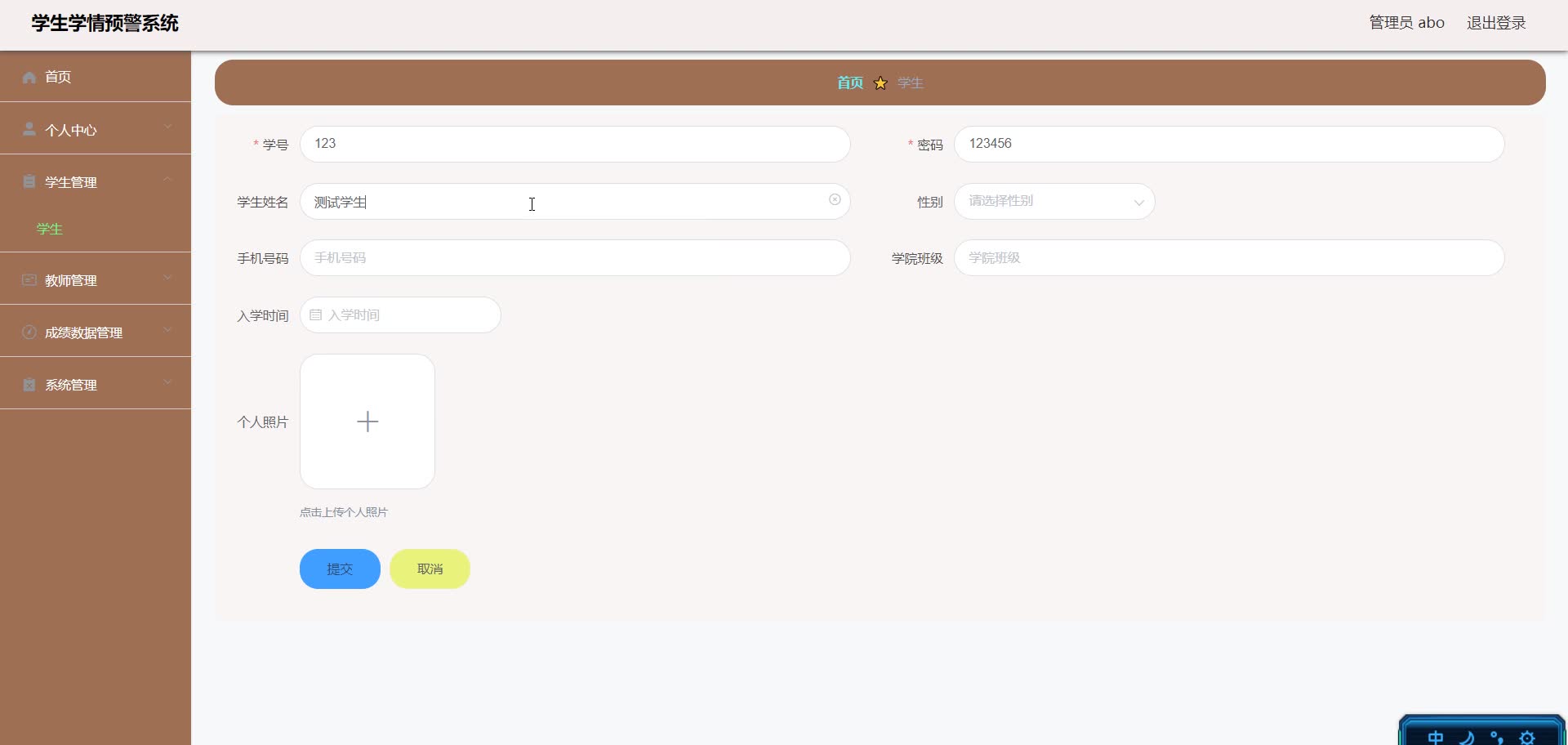Focus the 手机号码 input field
Viewport: 1568px width, 745px height.
575,257
